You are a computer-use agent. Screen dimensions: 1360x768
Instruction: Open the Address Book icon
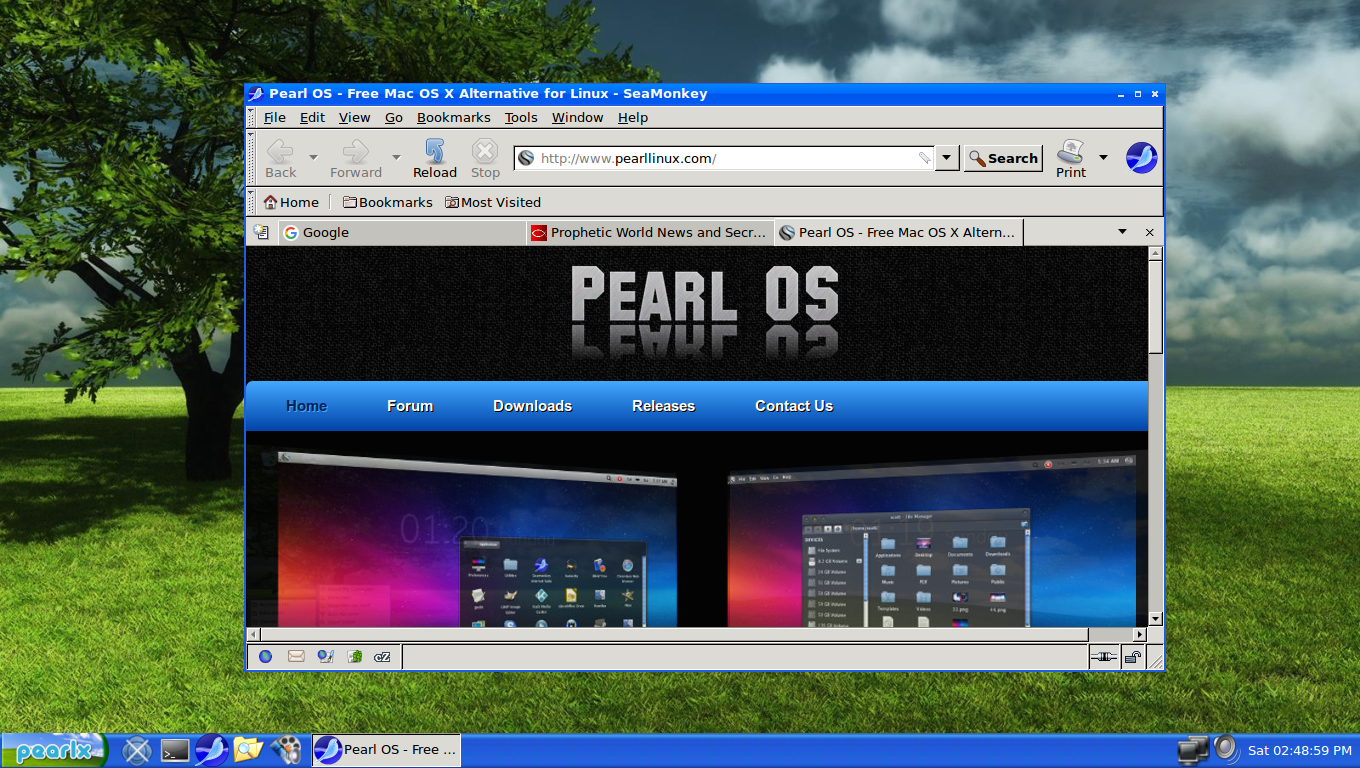tap(353, 657)
